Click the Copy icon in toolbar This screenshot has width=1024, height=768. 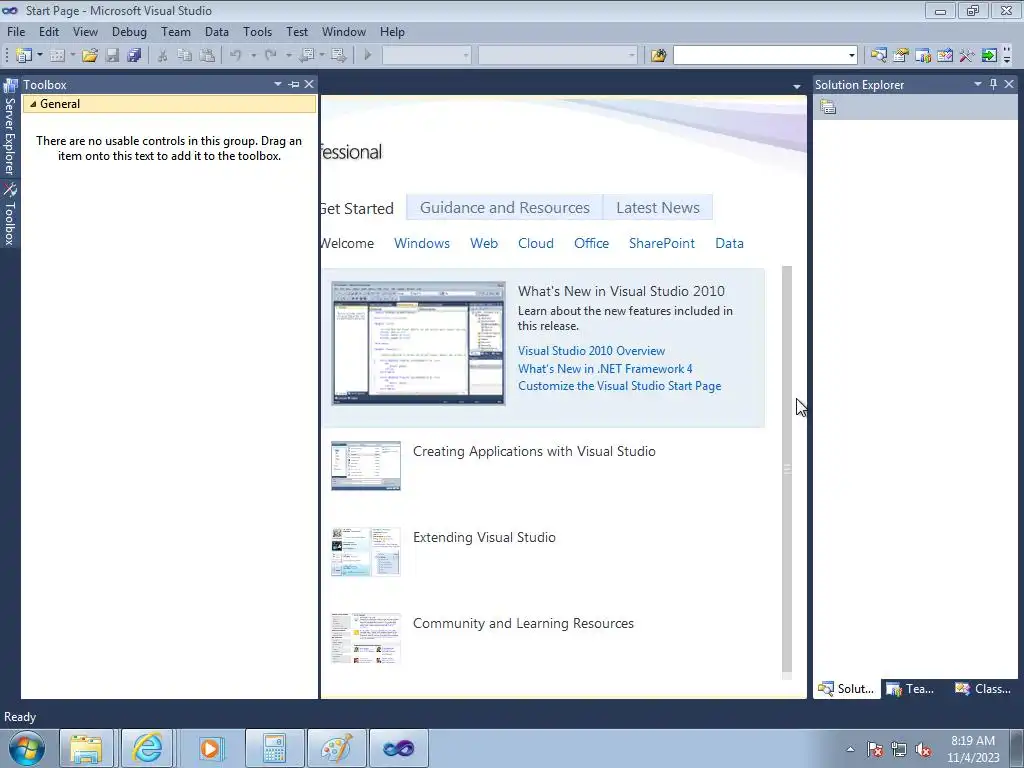click(x=185, y=56)
